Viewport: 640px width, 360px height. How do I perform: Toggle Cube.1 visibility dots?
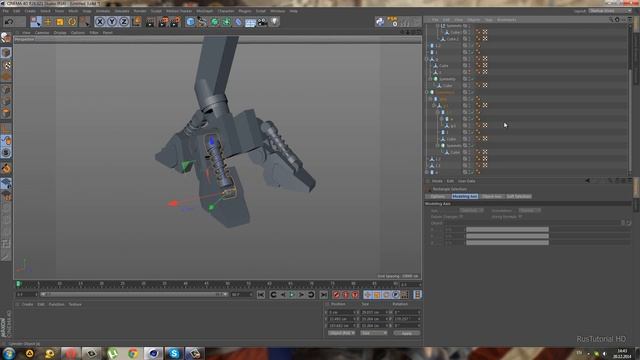click(470, 32)
